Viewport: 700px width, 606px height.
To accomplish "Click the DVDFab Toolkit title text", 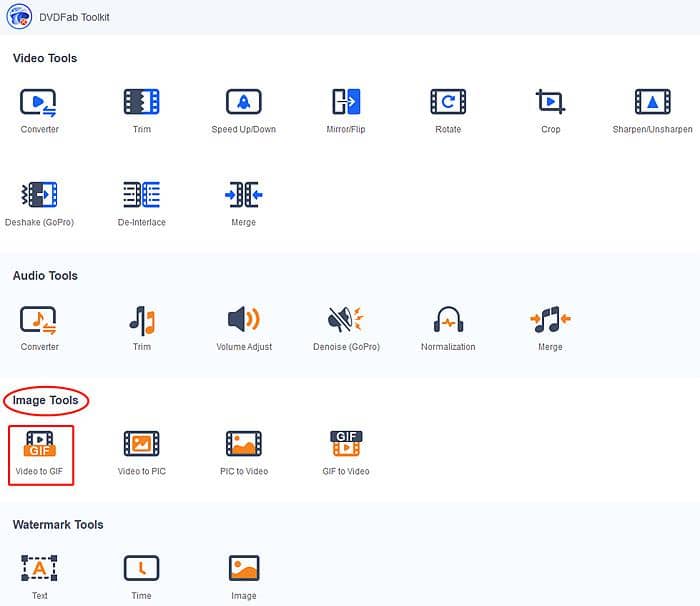I will [74, 17].
